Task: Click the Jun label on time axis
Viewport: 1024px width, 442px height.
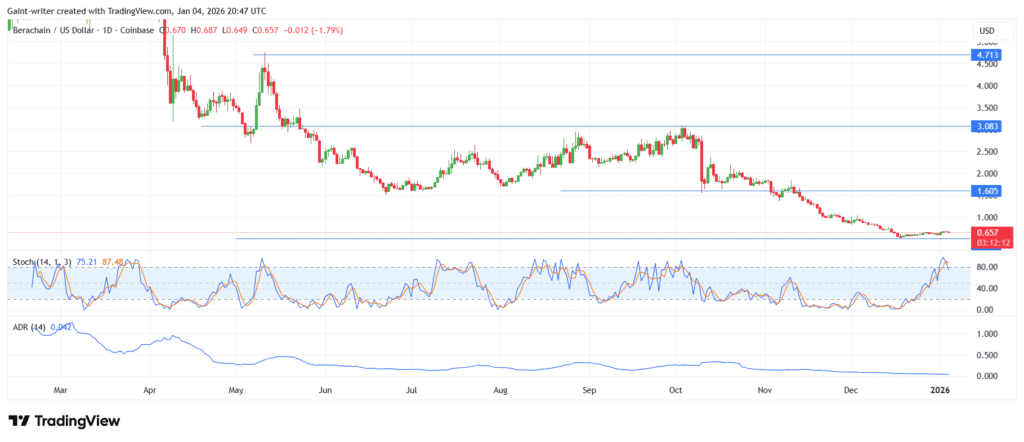Action: pos(325,390)
